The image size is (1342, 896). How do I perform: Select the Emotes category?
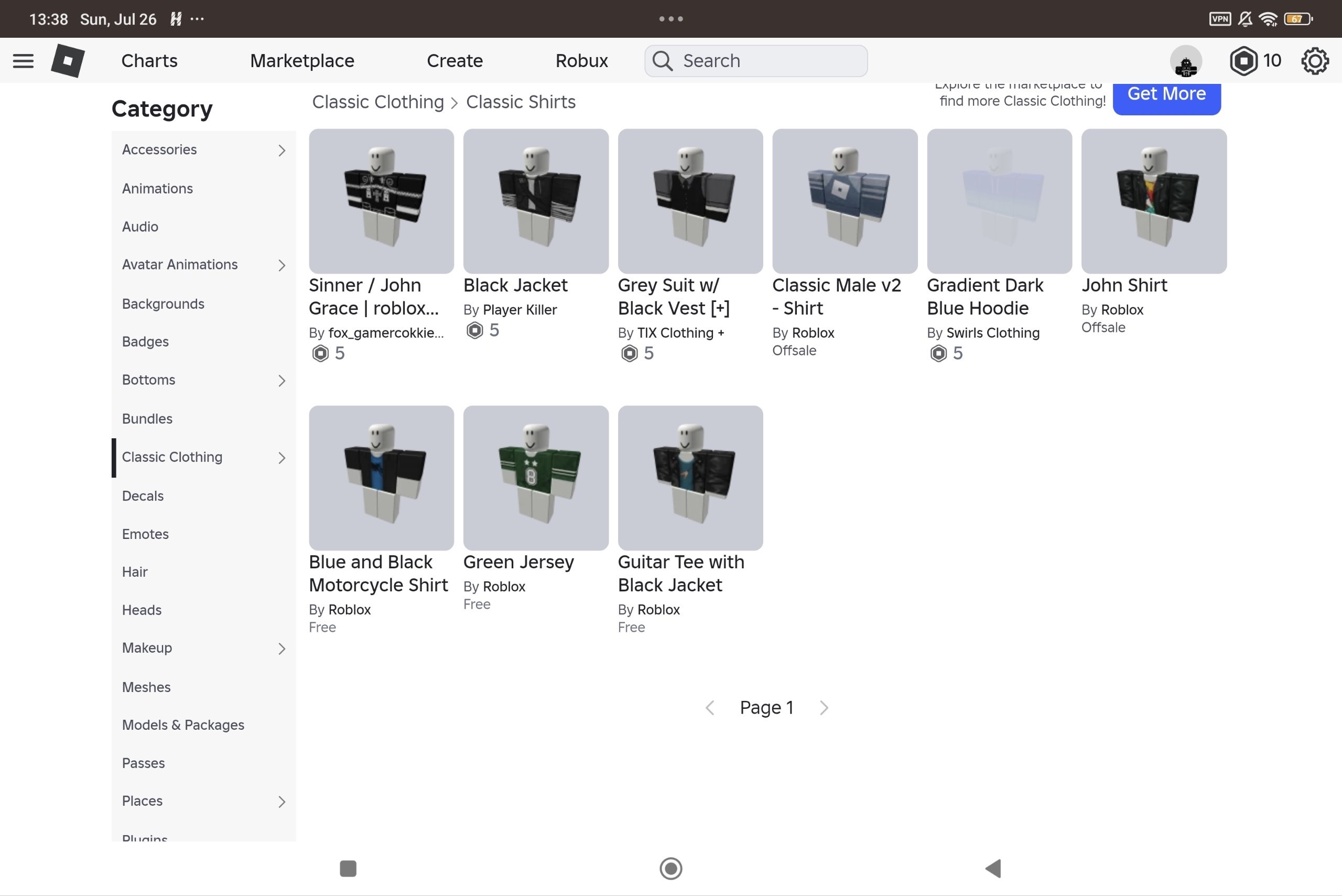click(x=203, y=534)
